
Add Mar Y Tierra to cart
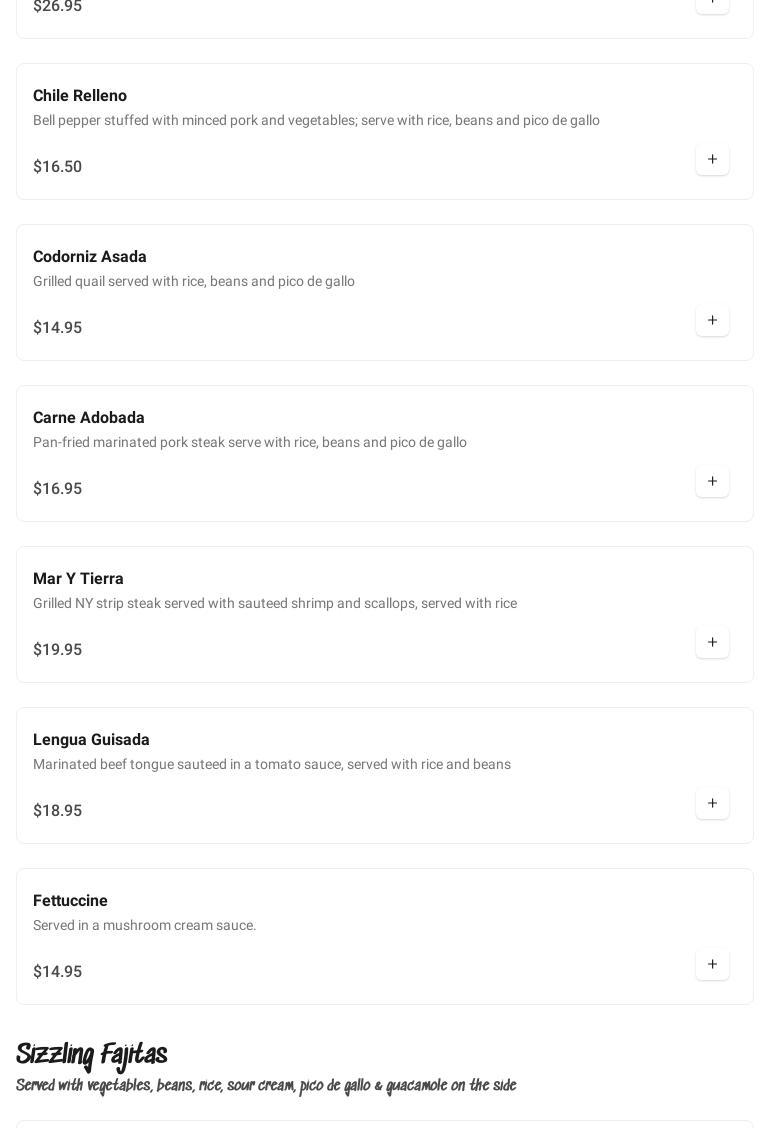pos(712,643)
